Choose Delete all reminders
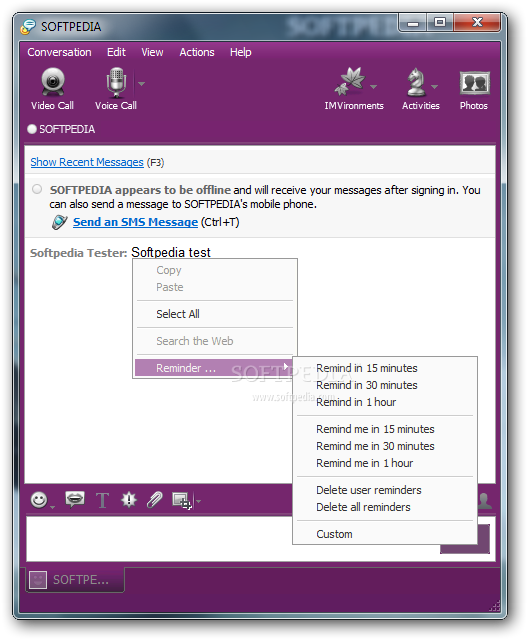The width and height of the screenshot is (528, 640). (x=385, y=507)
